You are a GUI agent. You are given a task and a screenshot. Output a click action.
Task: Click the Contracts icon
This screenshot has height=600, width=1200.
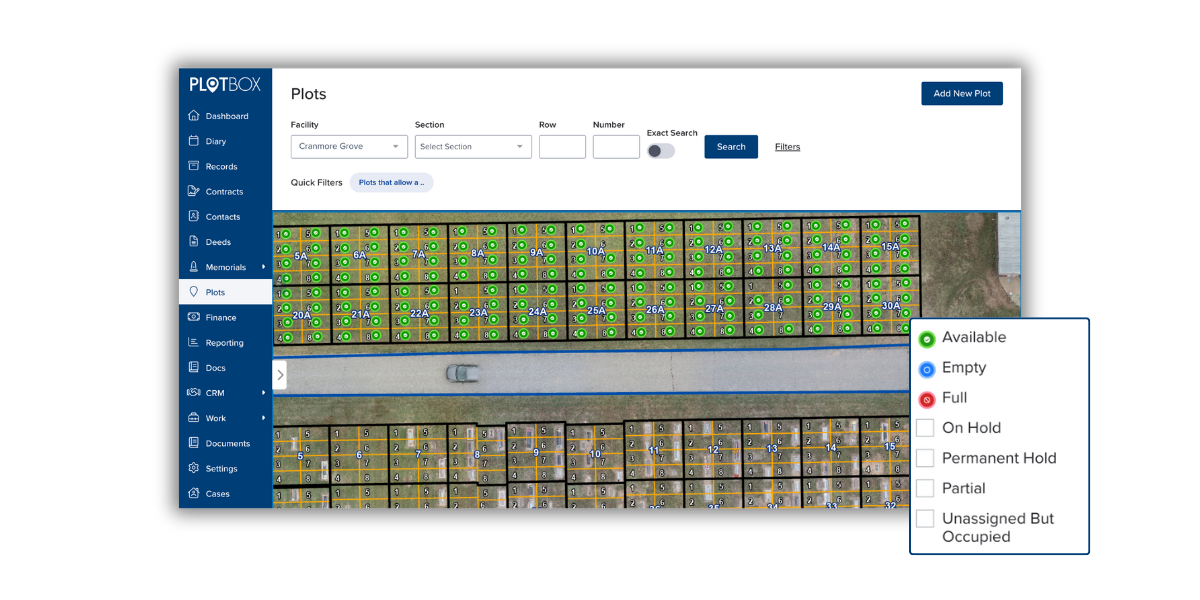pos(194,191)
